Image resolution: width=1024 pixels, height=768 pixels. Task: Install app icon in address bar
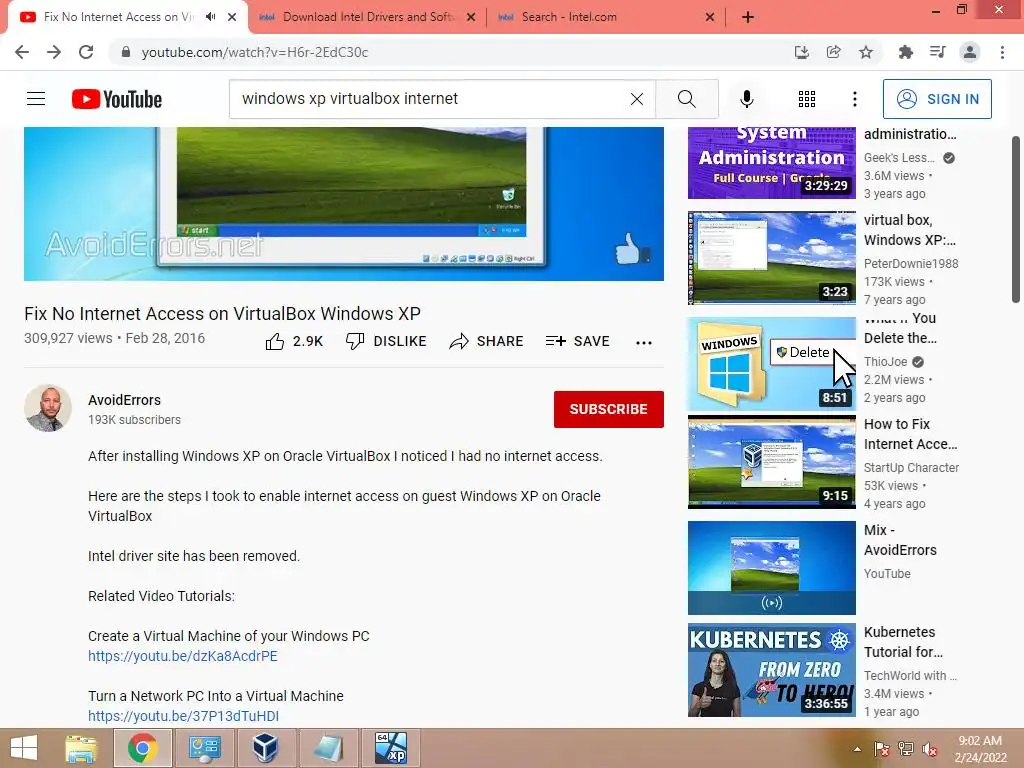(x=801, y=52)
